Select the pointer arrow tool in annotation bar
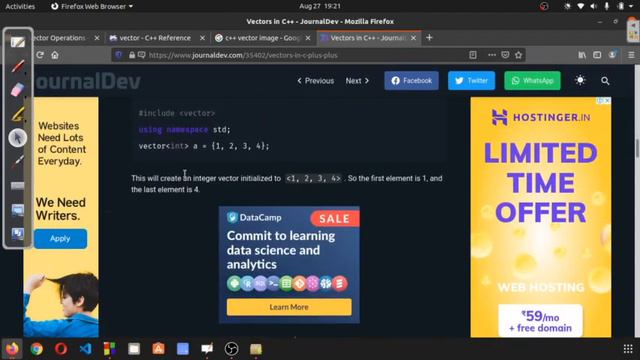 [18, 138]
